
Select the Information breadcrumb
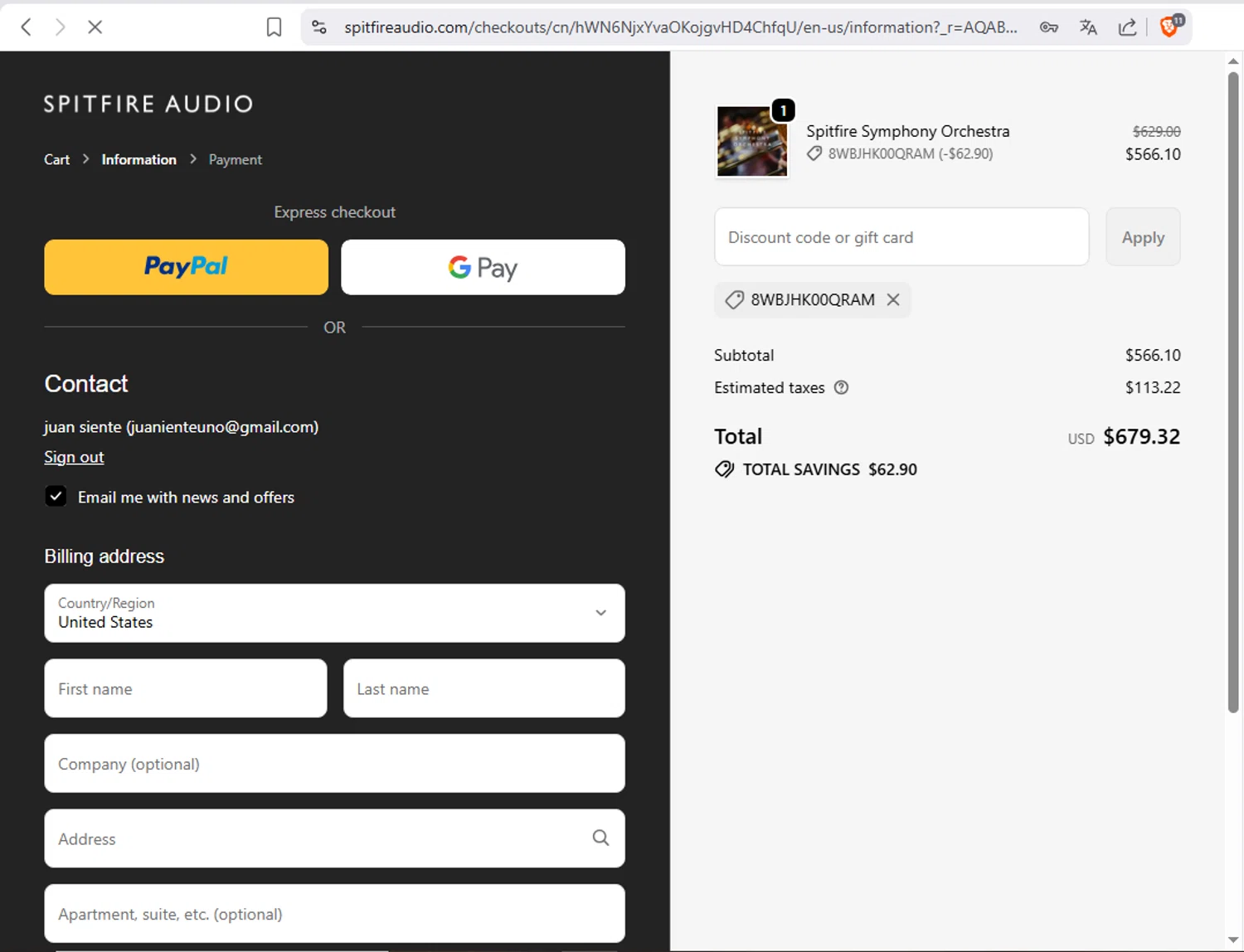click(x=138, y=159)
